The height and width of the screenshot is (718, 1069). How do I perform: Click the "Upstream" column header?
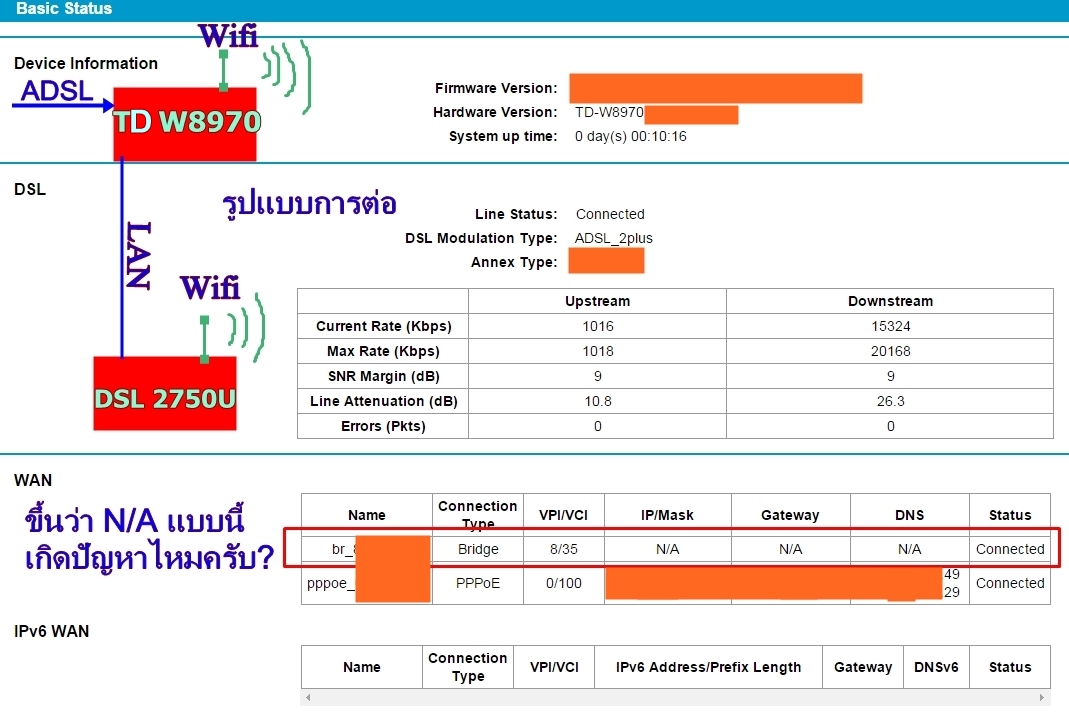point(597,301)
